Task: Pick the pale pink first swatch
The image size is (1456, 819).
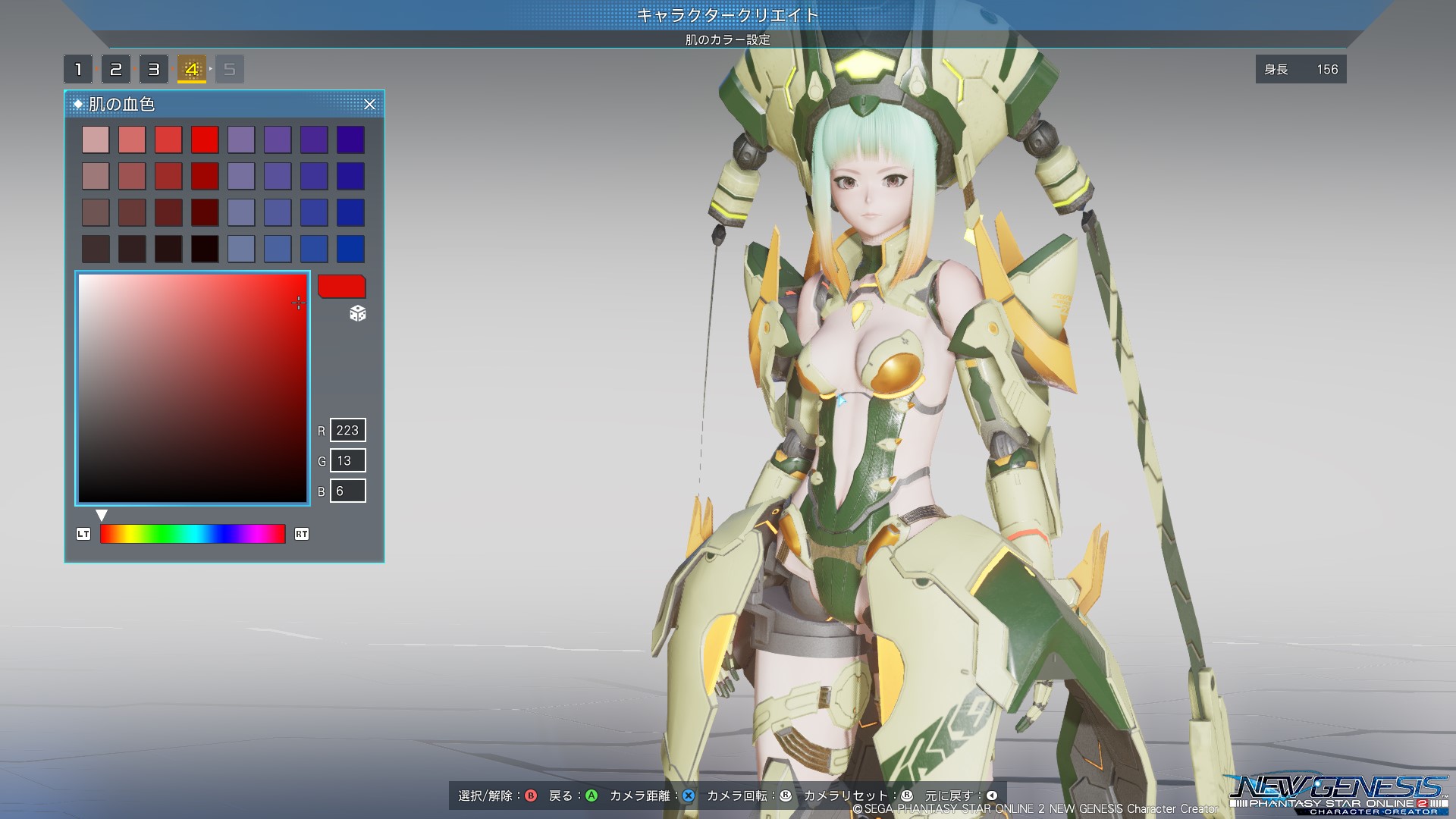Action: tap(96, 140)
